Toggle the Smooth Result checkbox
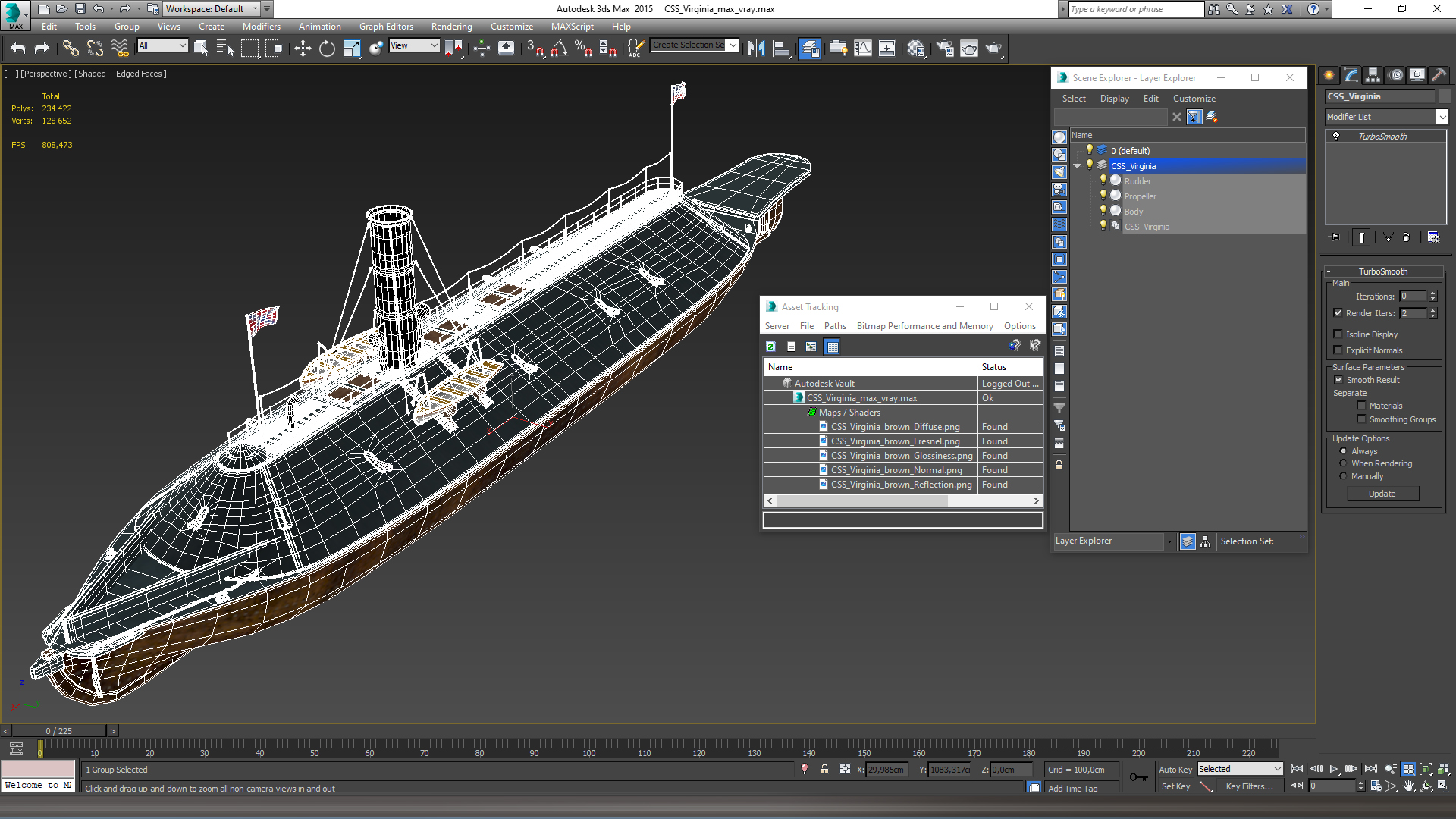This screenshot has height=819, width=1456. (1338, 380)
